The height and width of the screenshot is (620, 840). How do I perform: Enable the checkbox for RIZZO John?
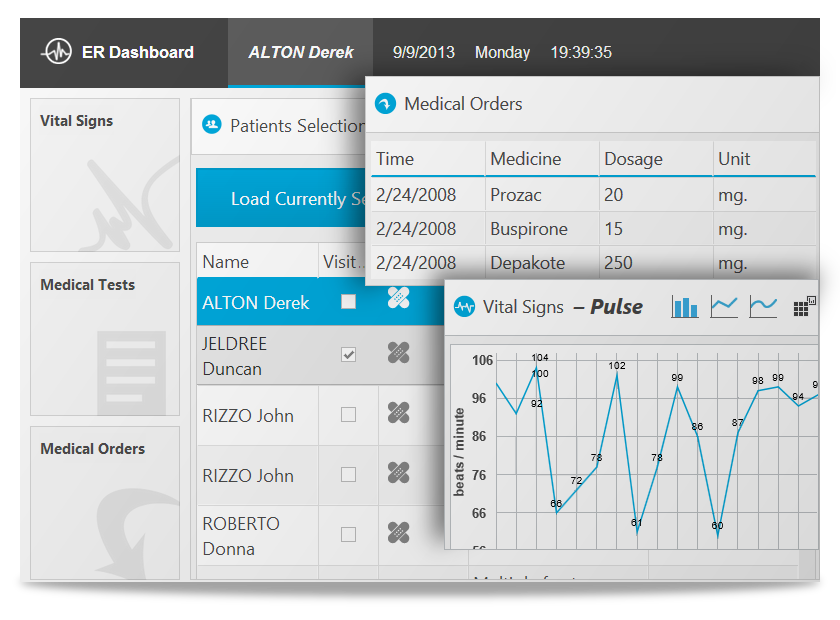click(x=348, y=417)
